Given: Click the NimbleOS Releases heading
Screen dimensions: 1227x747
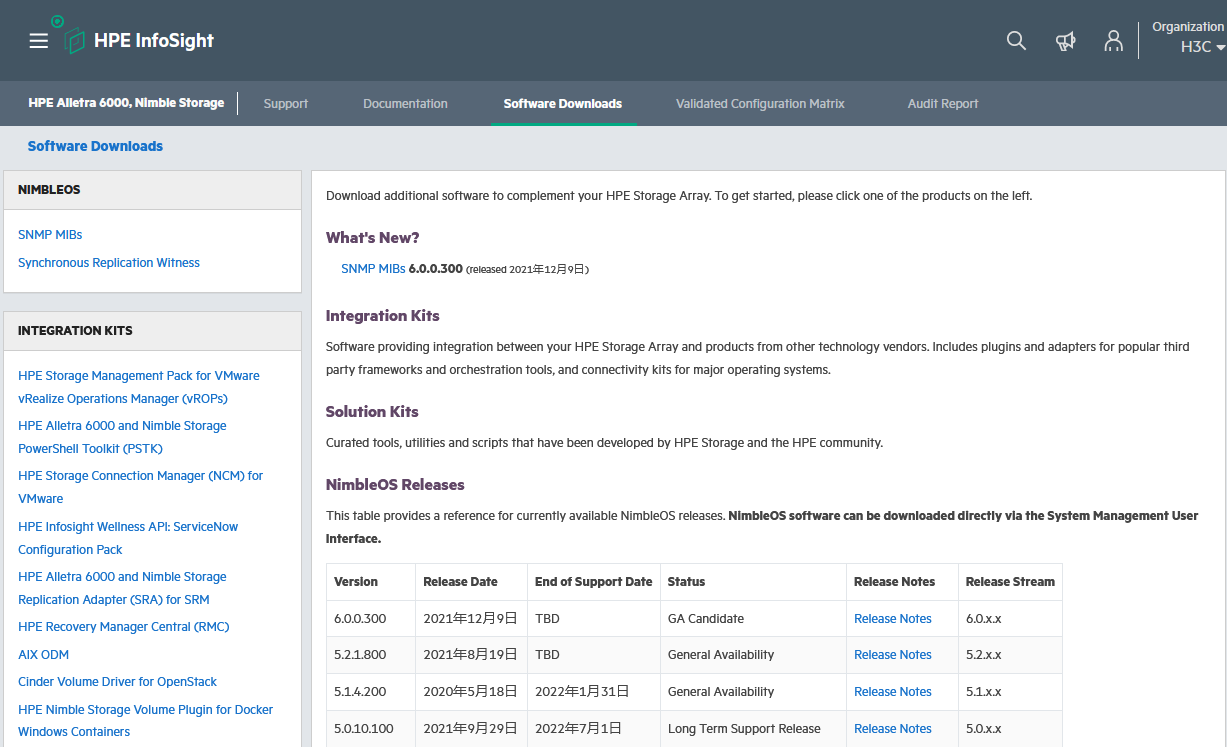Looking at the screenshot, I should point(395,485).
